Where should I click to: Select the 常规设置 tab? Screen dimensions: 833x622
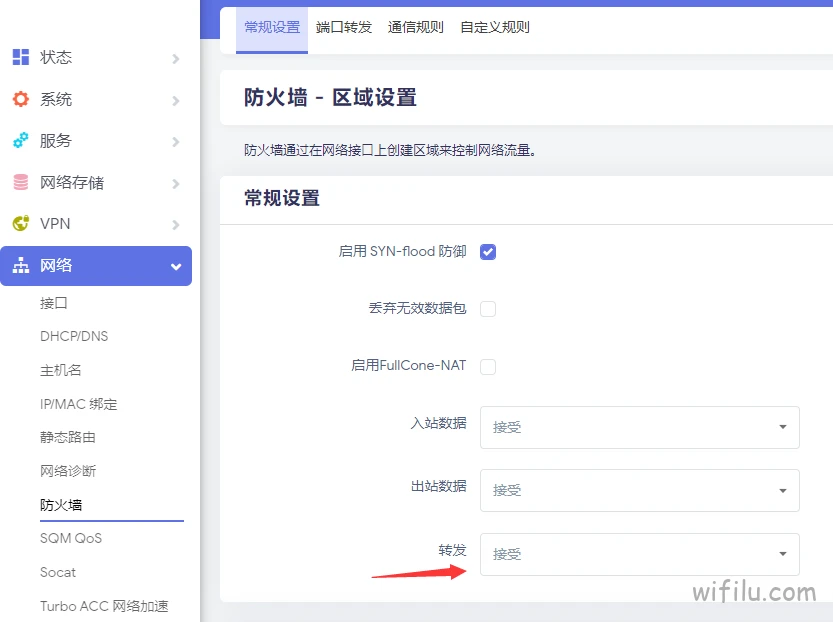pyautogui.click(x=272, y=28)
